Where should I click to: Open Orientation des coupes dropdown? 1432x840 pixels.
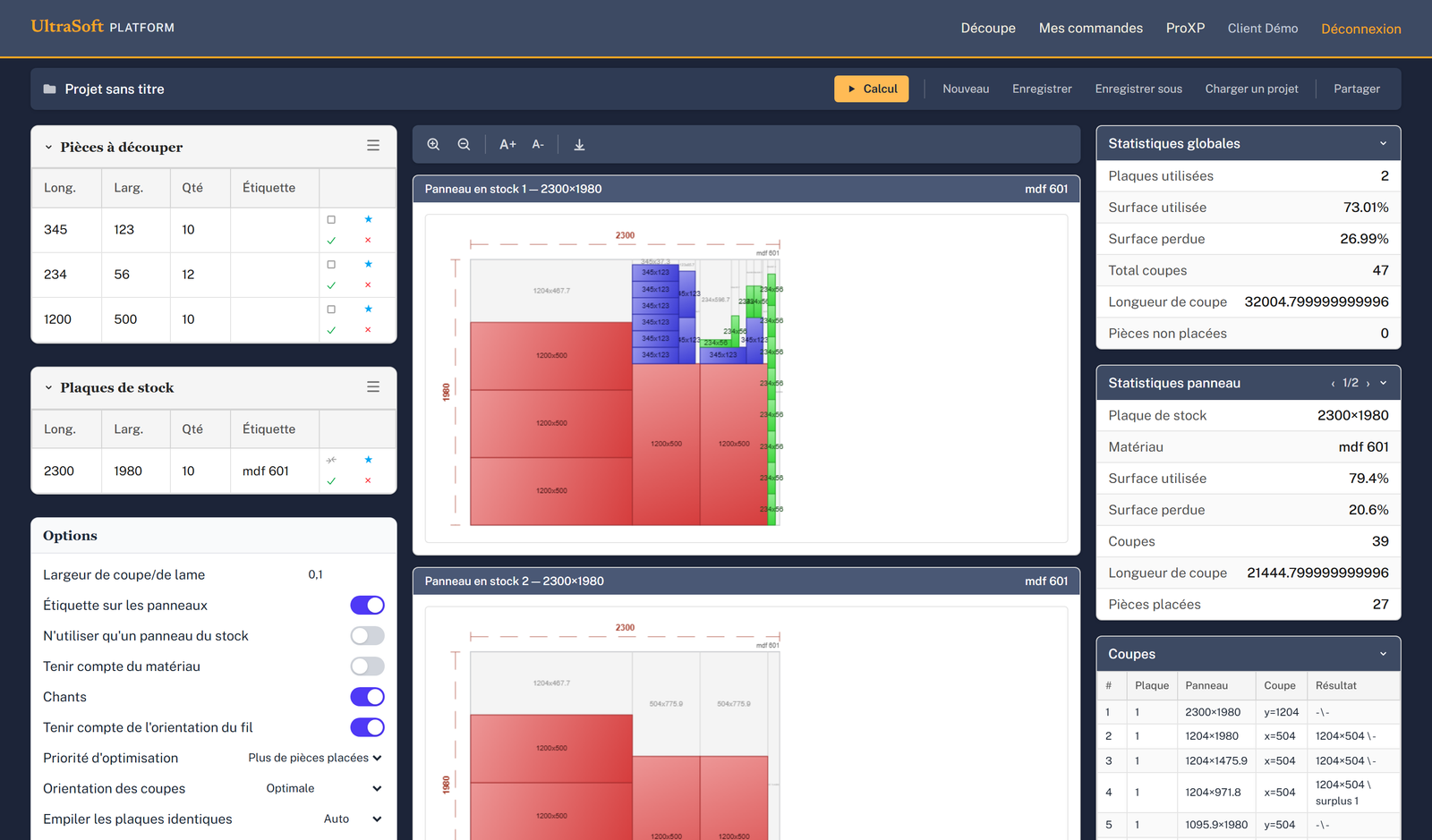pos(324,788)
